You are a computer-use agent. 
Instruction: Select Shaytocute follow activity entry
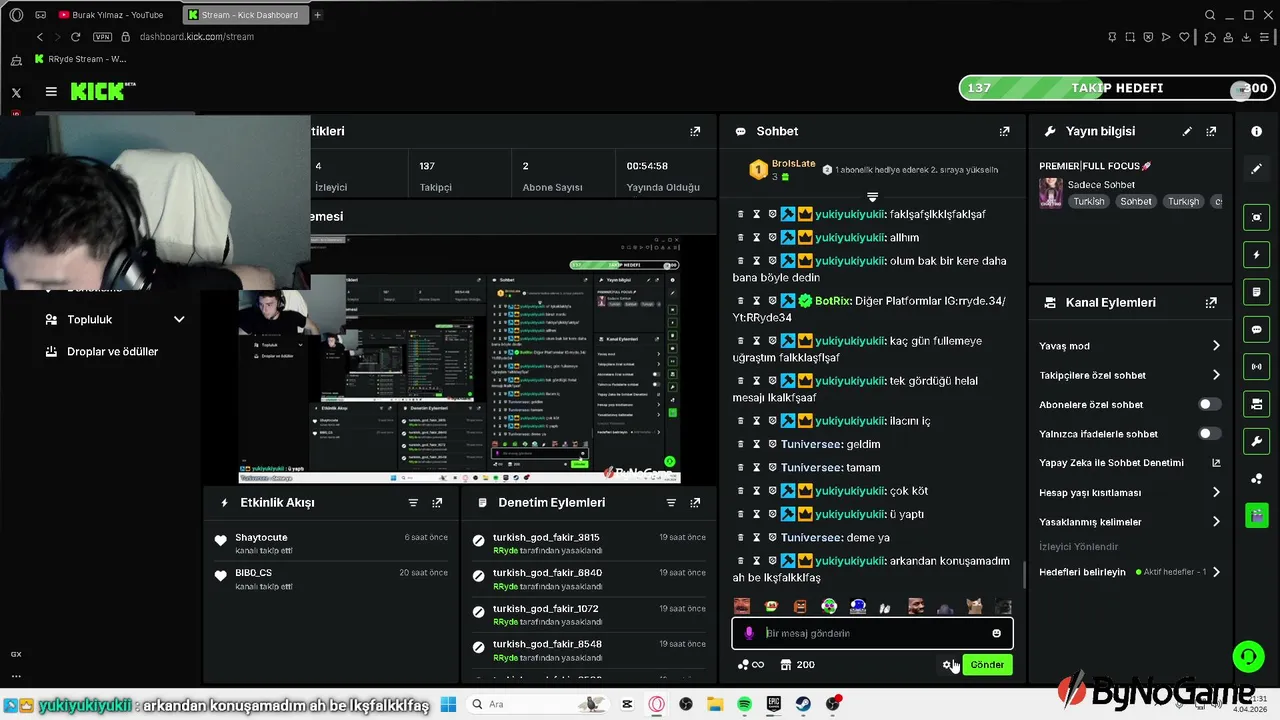[332, 544]
